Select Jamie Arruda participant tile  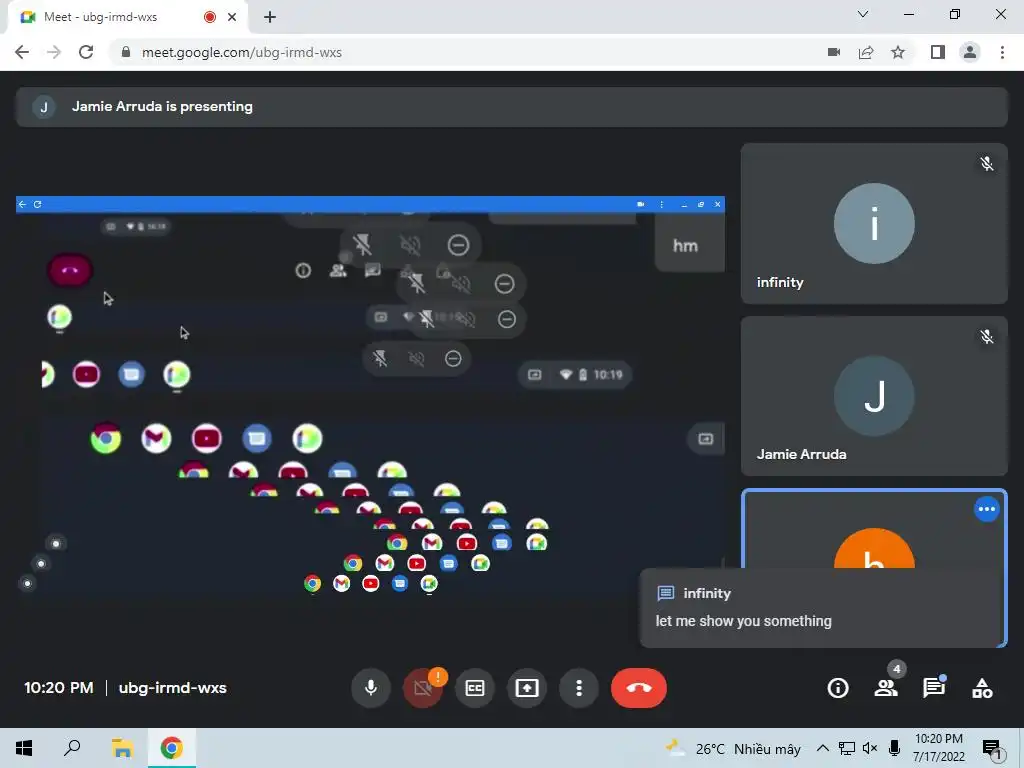874,396
